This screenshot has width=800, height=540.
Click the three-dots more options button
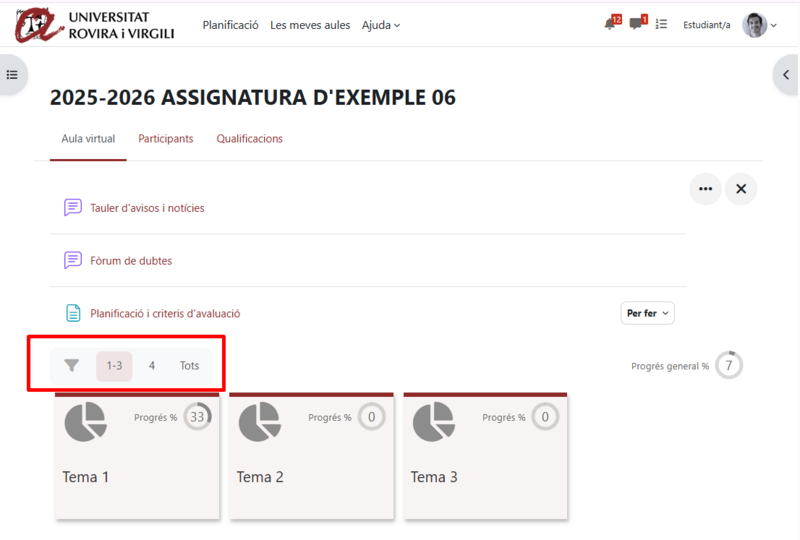point(705,188)
